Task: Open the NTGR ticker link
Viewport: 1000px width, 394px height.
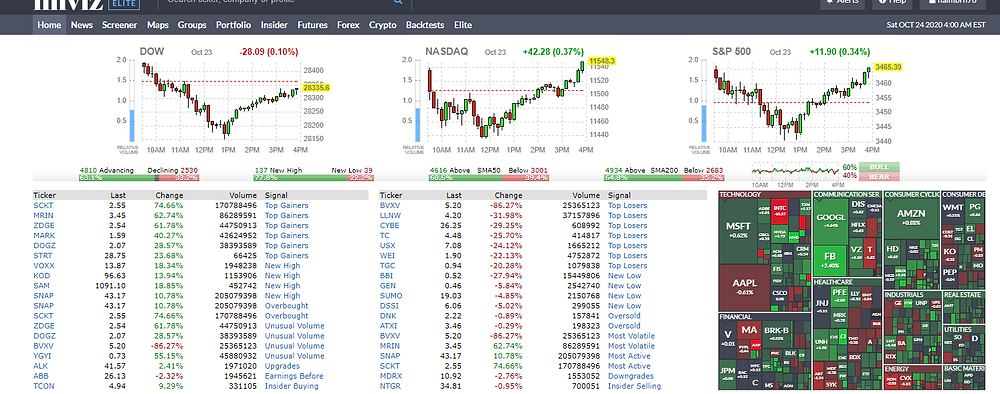Action: click(x=390, y=386)
